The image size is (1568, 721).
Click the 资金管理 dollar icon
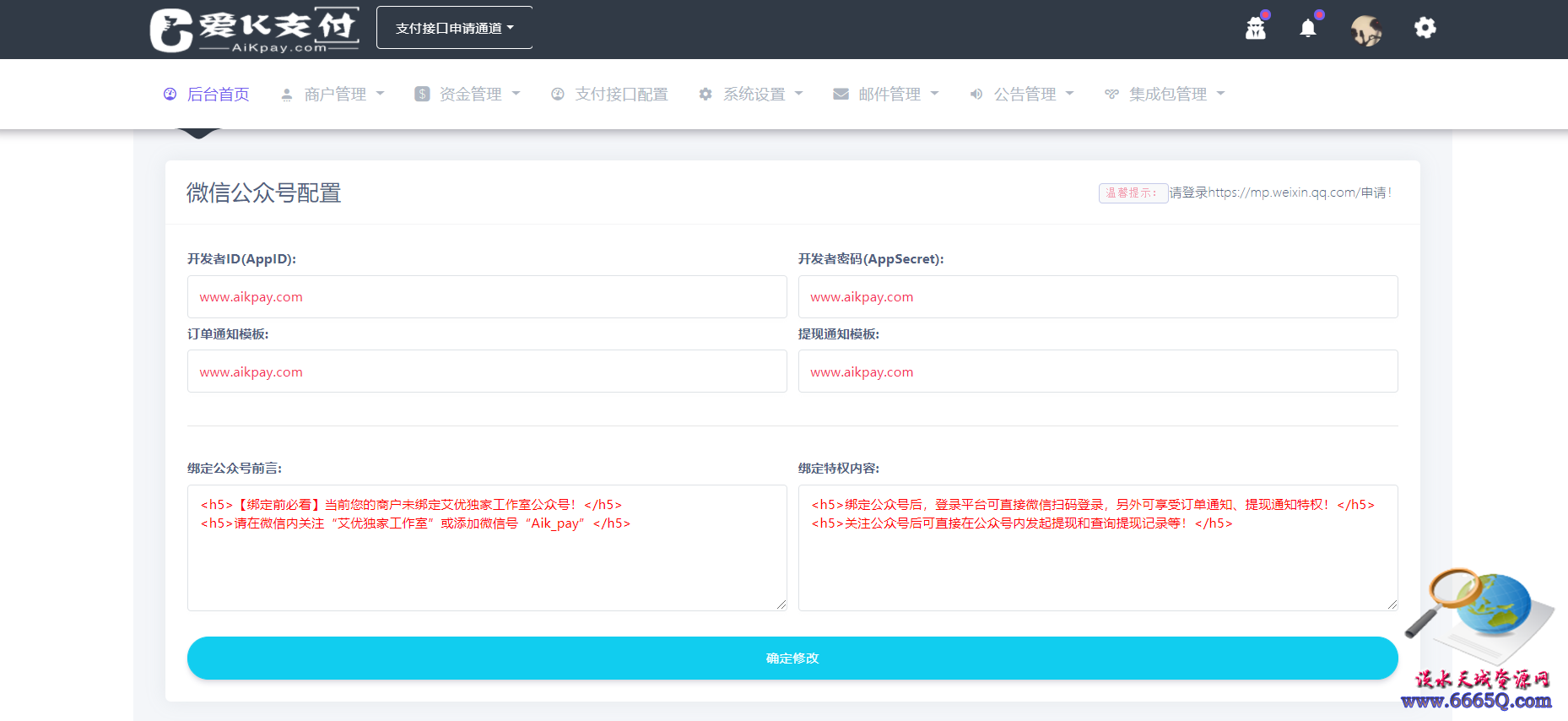(x=422, y=94)
